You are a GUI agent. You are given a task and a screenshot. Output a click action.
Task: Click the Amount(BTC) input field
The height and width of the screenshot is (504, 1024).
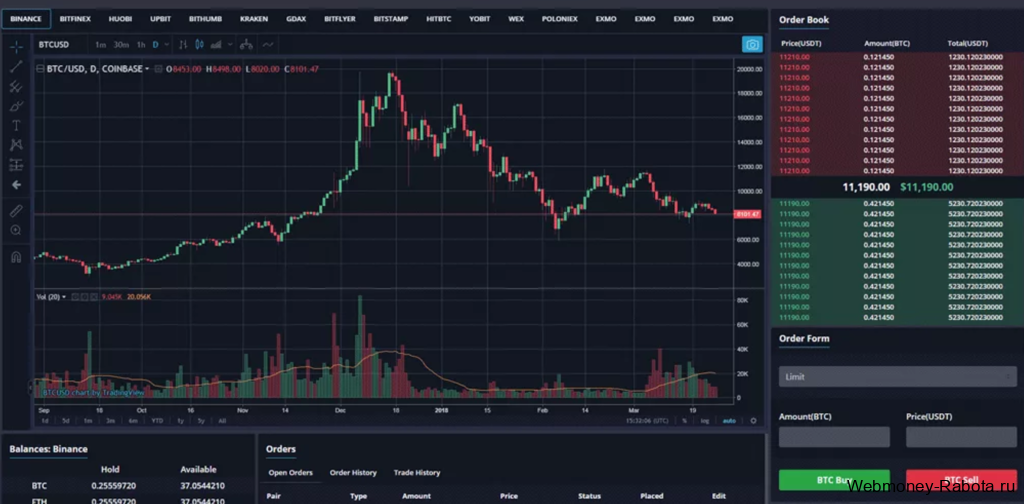834,437
